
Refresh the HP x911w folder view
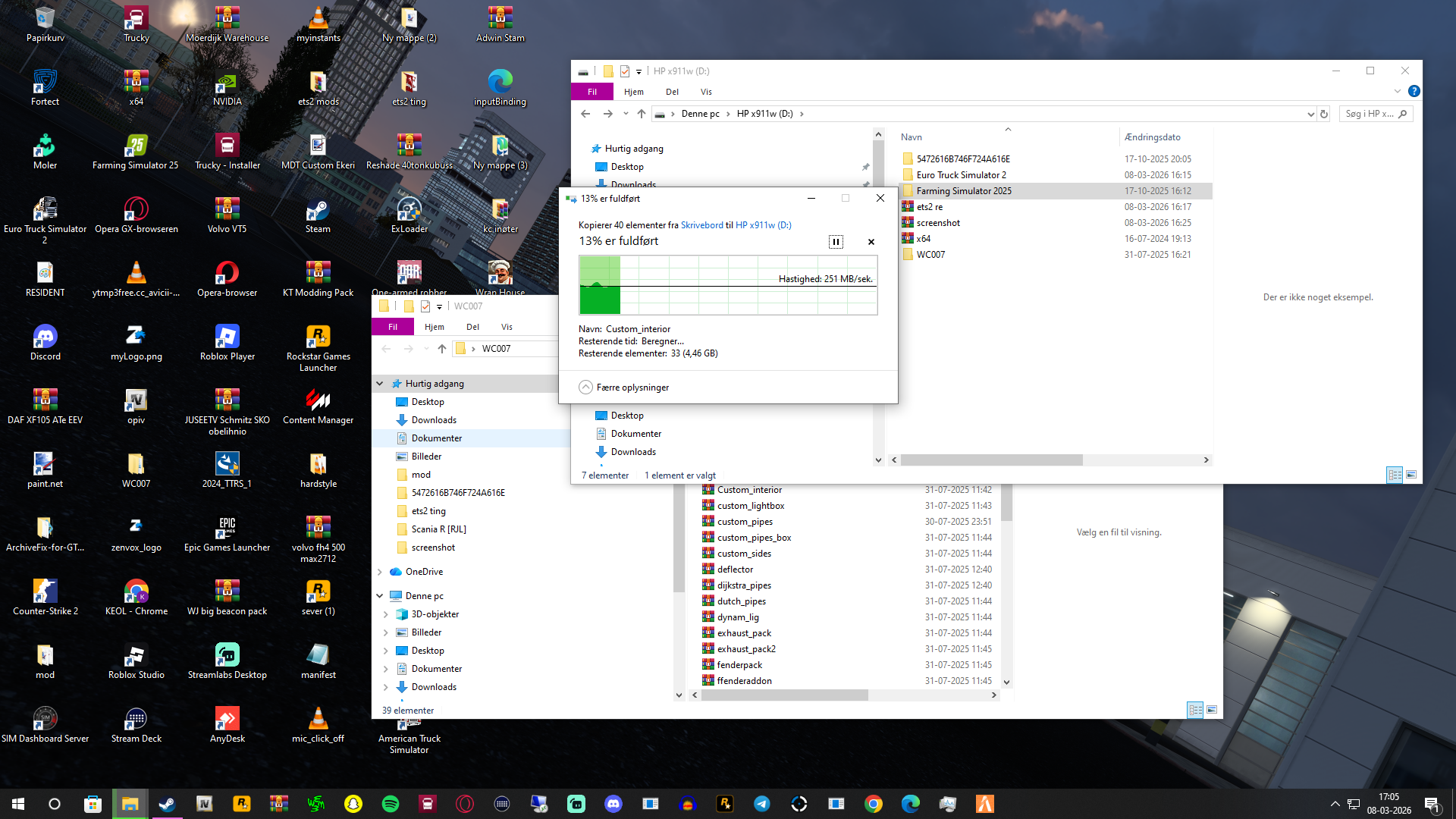coord(1324,114)
